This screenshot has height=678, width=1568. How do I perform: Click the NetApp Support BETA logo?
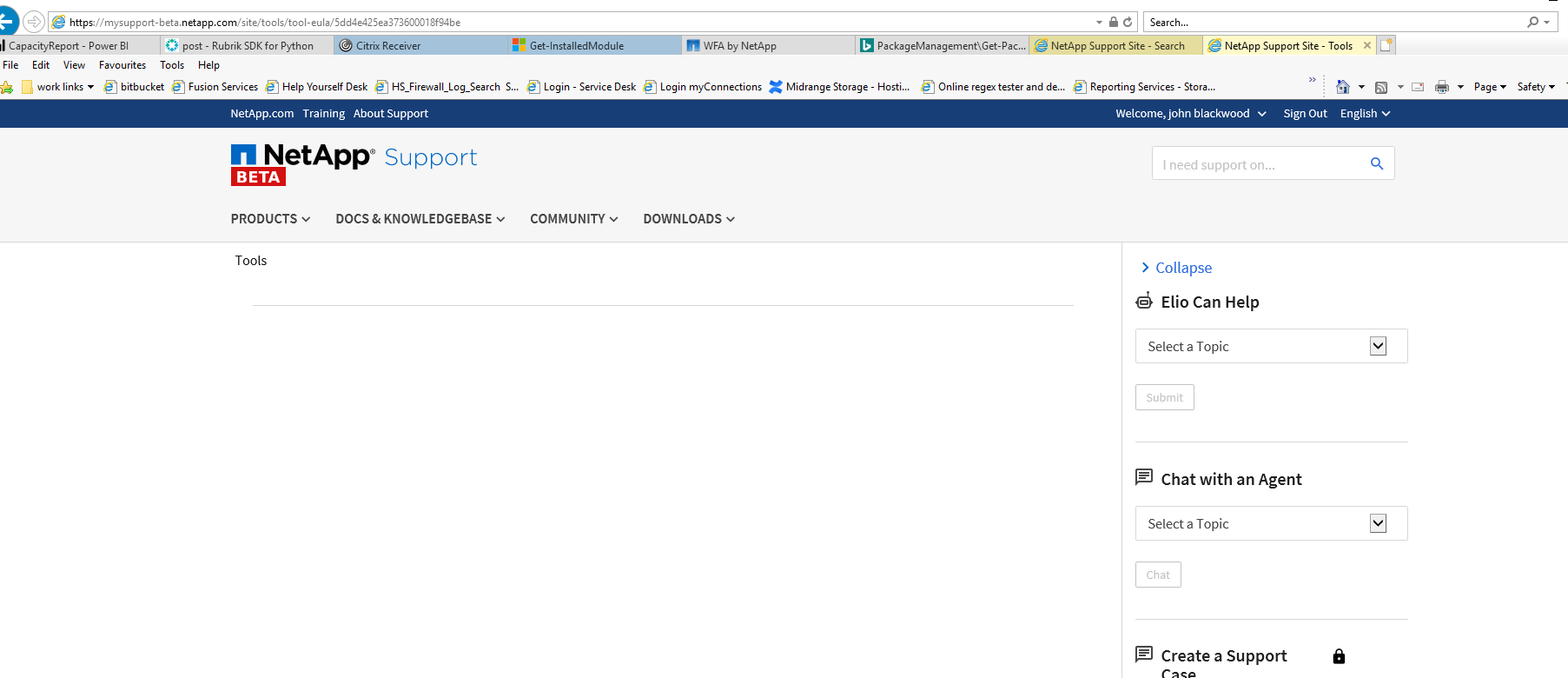click(x=354, y=164)
